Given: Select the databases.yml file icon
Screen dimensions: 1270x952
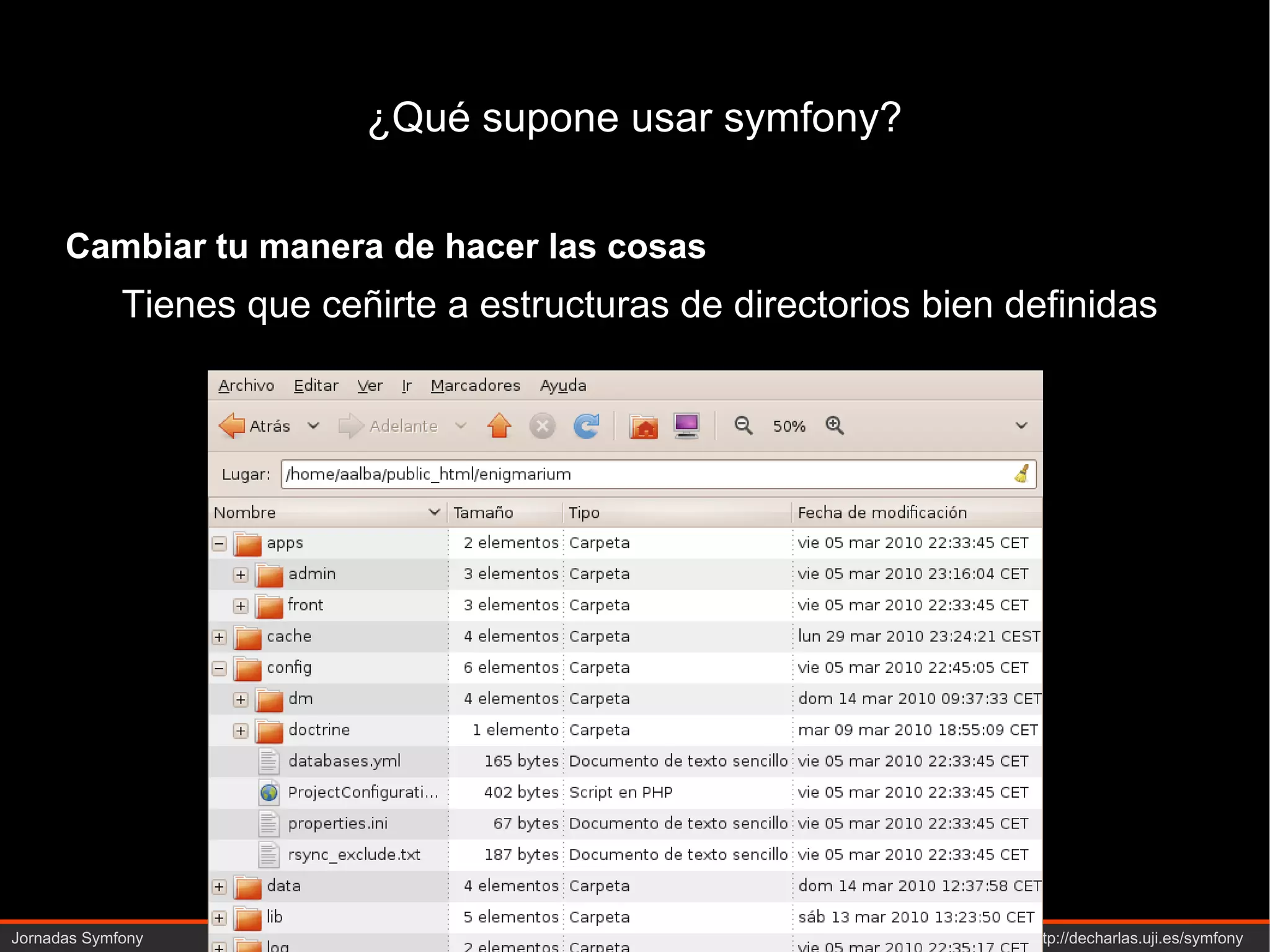Looking at the screenshot, I should 269,762.
